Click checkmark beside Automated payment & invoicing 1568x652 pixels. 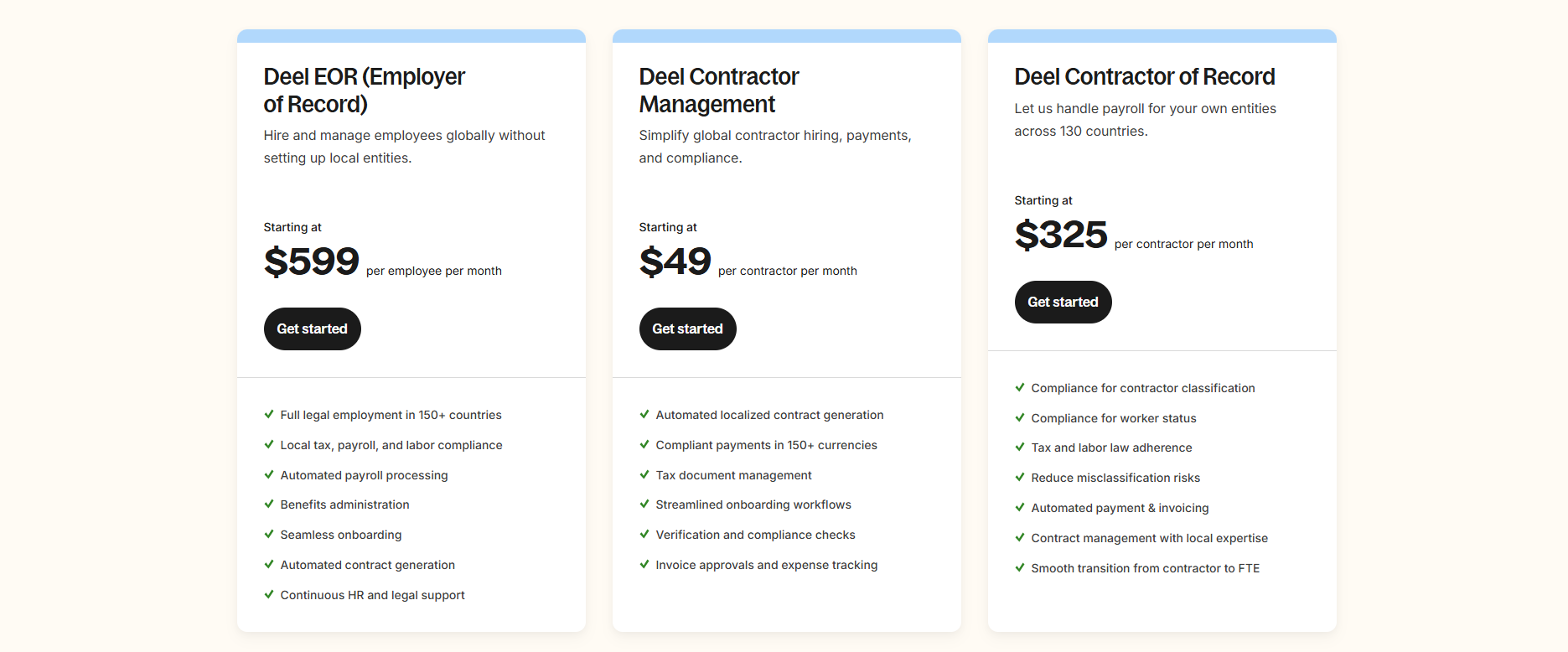click(x=1020, y=507)
